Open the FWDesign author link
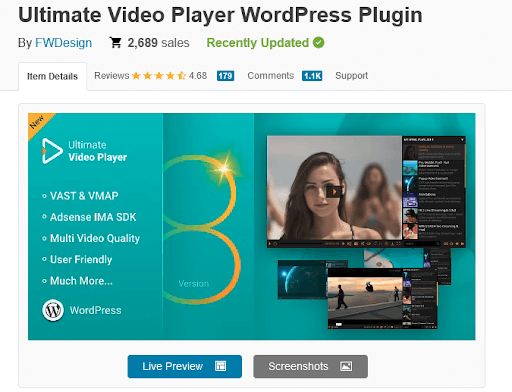 tap(63, 43)
